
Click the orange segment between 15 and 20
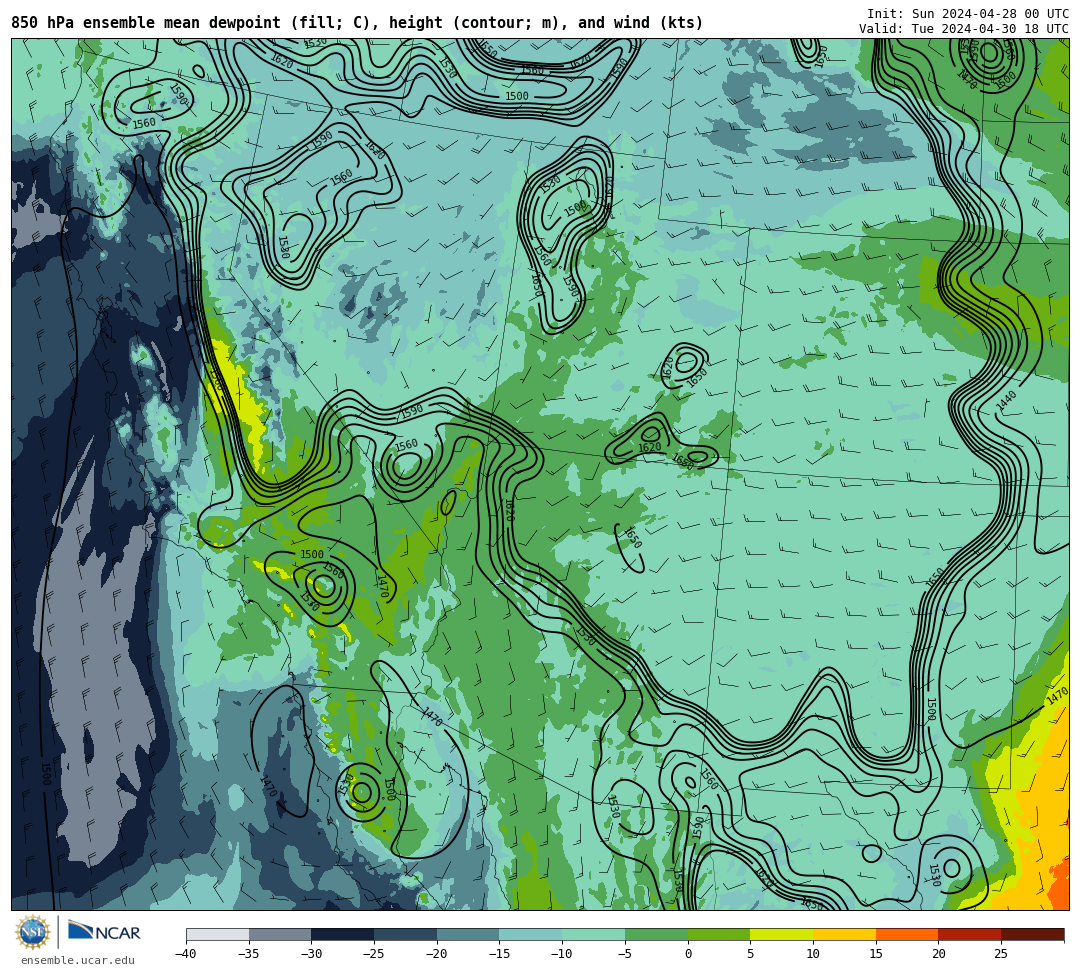coord(907,934)
